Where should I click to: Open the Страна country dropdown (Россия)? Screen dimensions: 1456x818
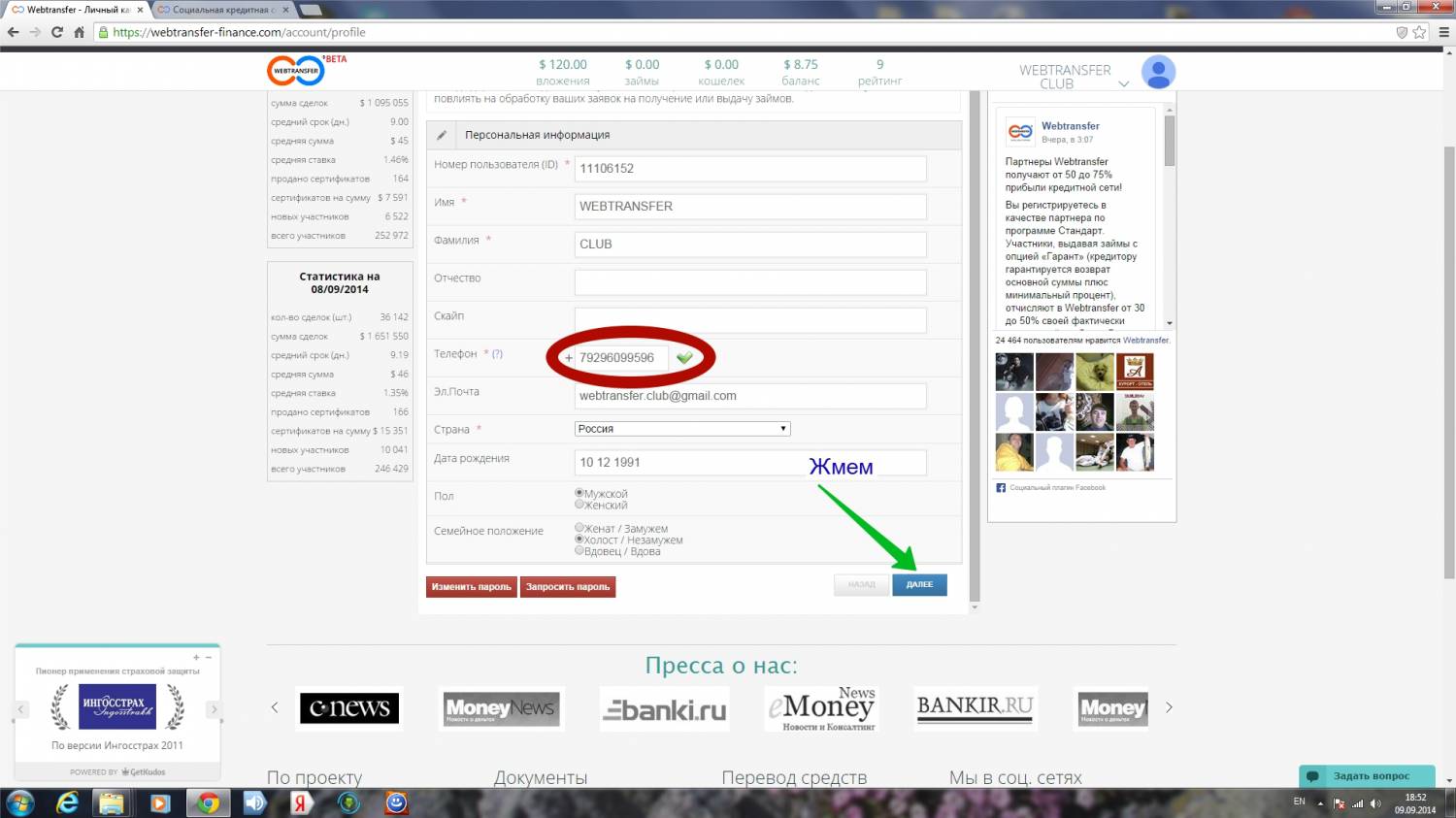(682, 428)
